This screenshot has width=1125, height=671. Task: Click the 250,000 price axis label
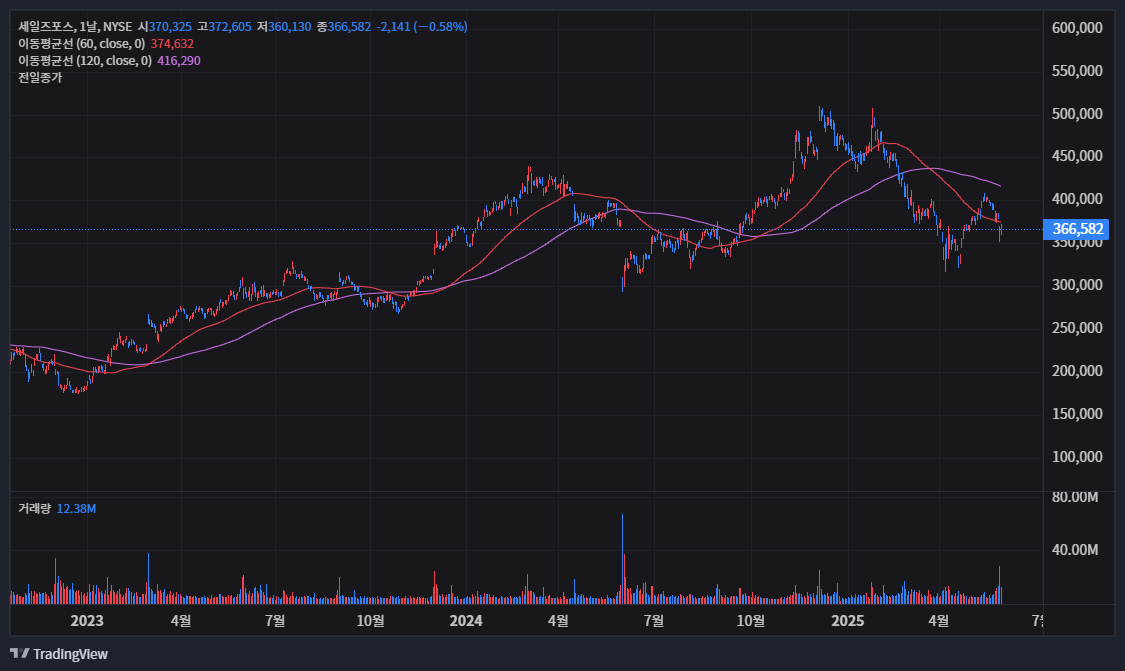click(x=1077, y=328)
